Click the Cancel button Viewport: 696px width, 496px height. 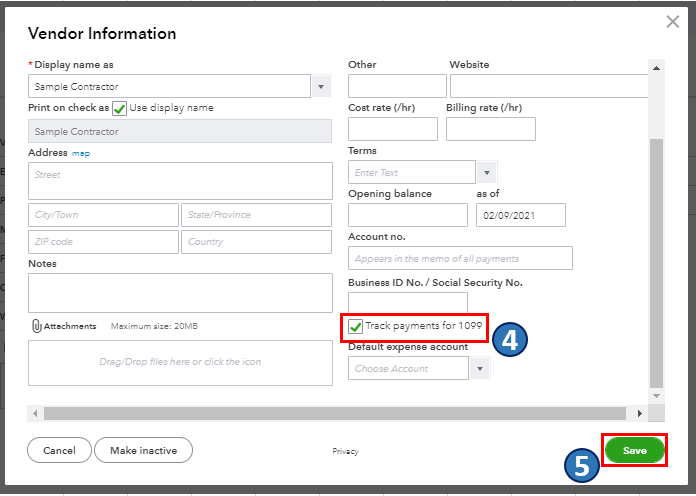tap(59, 450)
